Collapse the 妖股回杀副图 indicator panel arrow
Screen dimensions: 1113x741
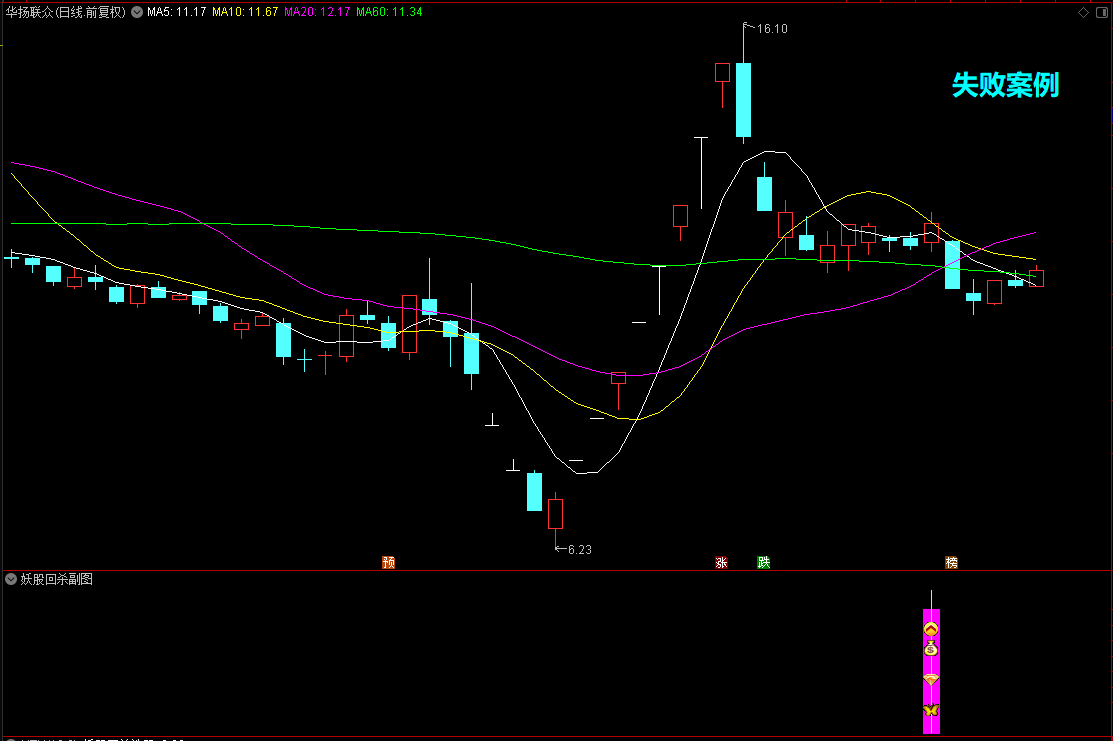11,579
